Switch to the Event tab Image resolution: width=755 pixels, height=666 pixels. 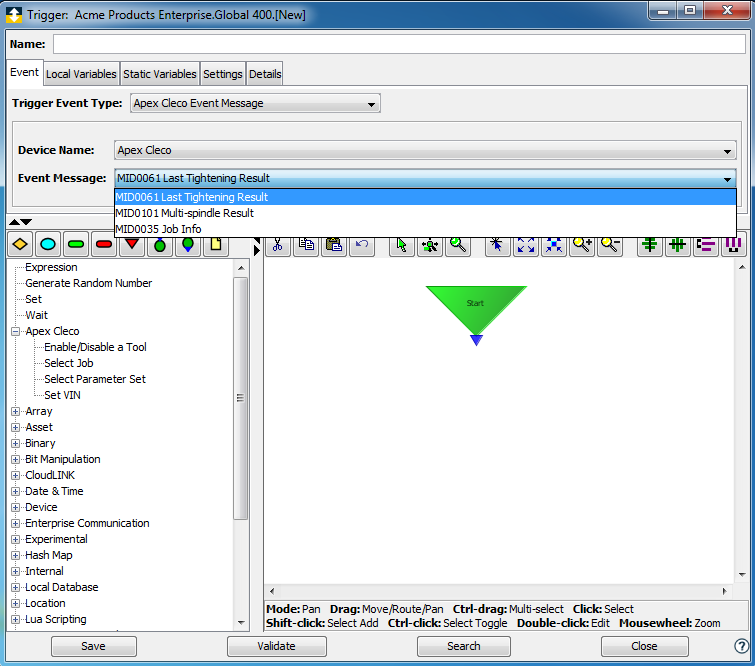click(25, 72)
